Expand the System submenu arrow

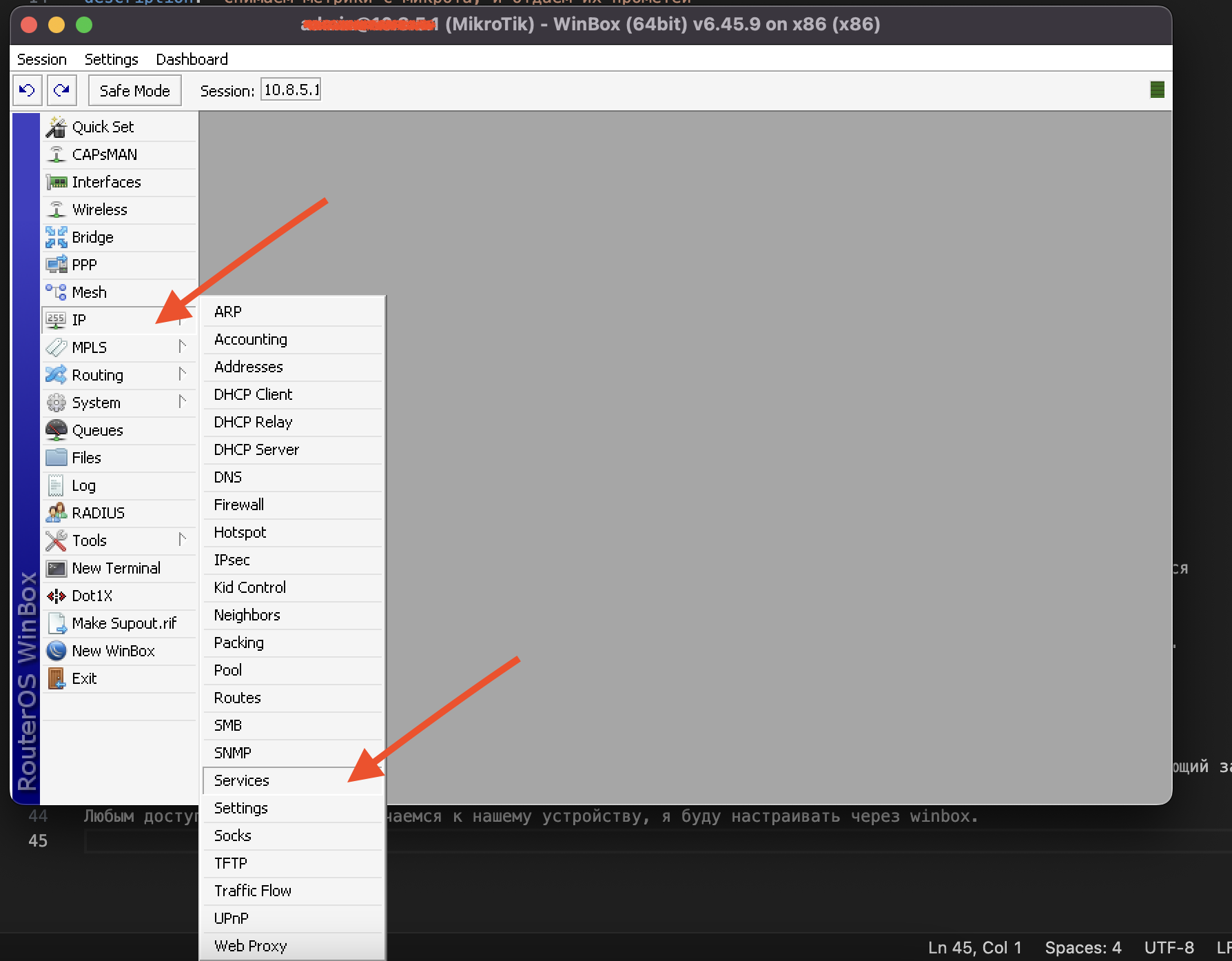[182, 402]
